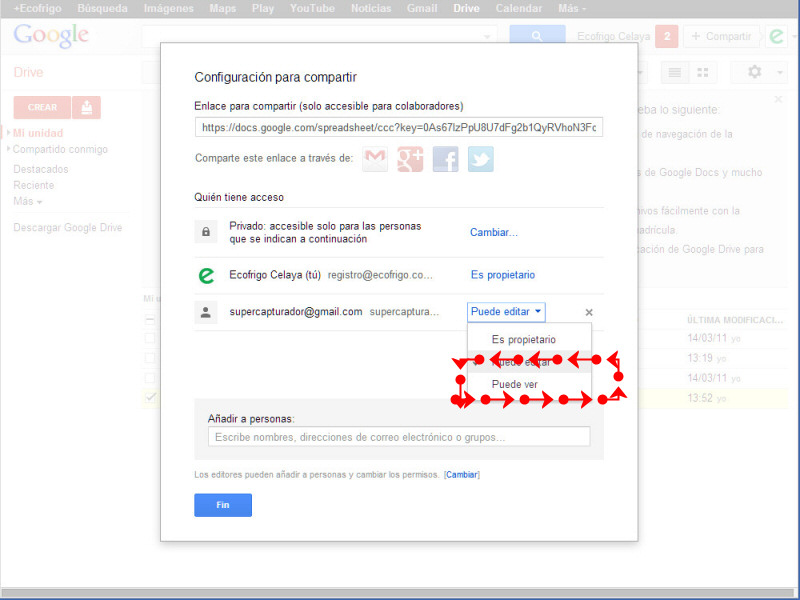Click the lock privacy icon
Image resolution: width=800 pixels, height=600 pixels.
tap(206, 232)
